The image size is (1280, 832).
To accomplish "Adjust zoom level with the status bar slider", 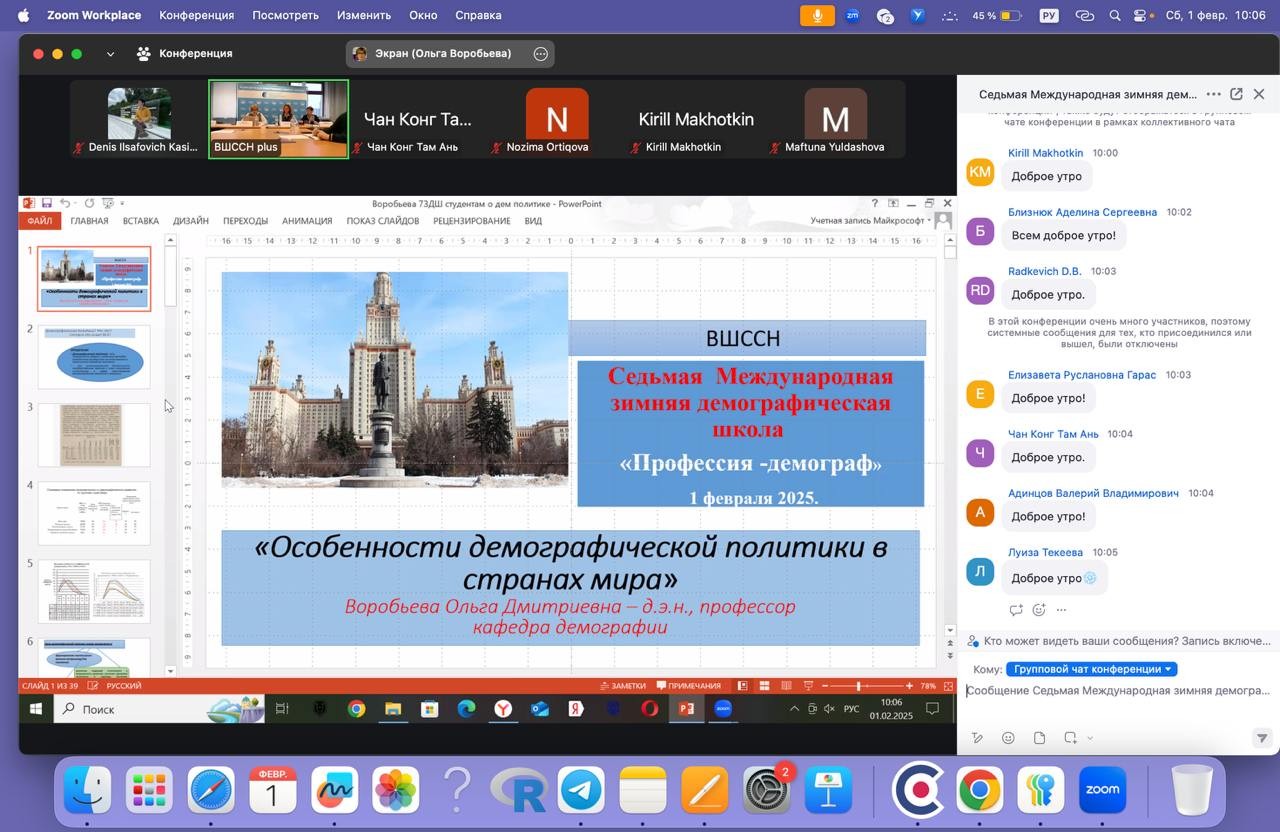I will coord(857,686).
